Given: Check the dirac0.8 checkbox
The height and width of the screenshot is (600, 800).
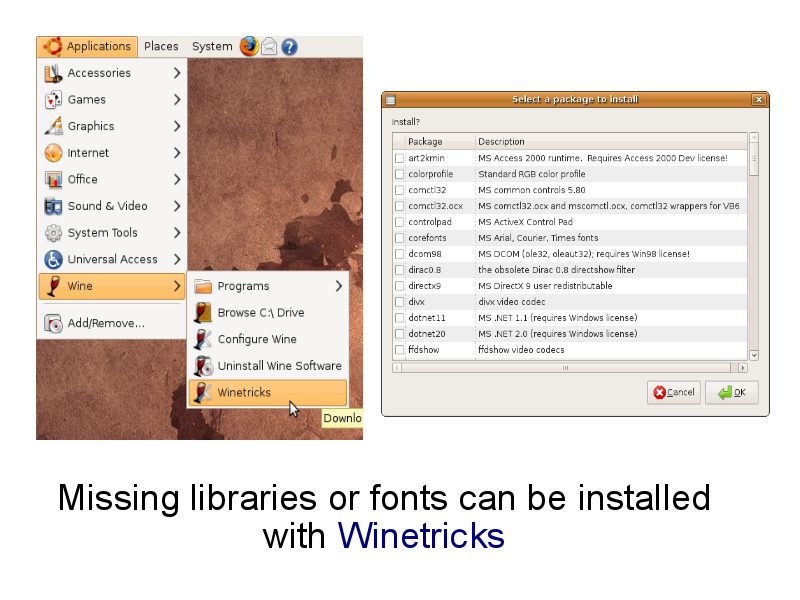Looking at the screenshot, I should 399,270.
